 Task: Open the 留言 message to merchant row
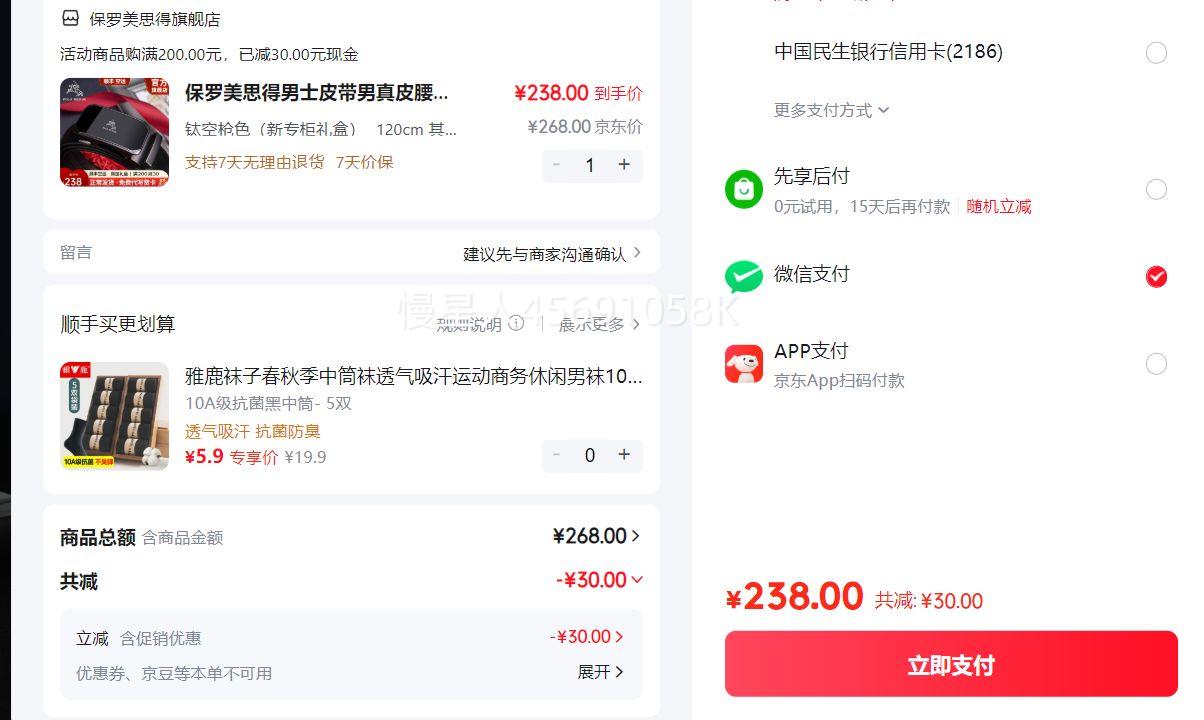click(351, 253)
